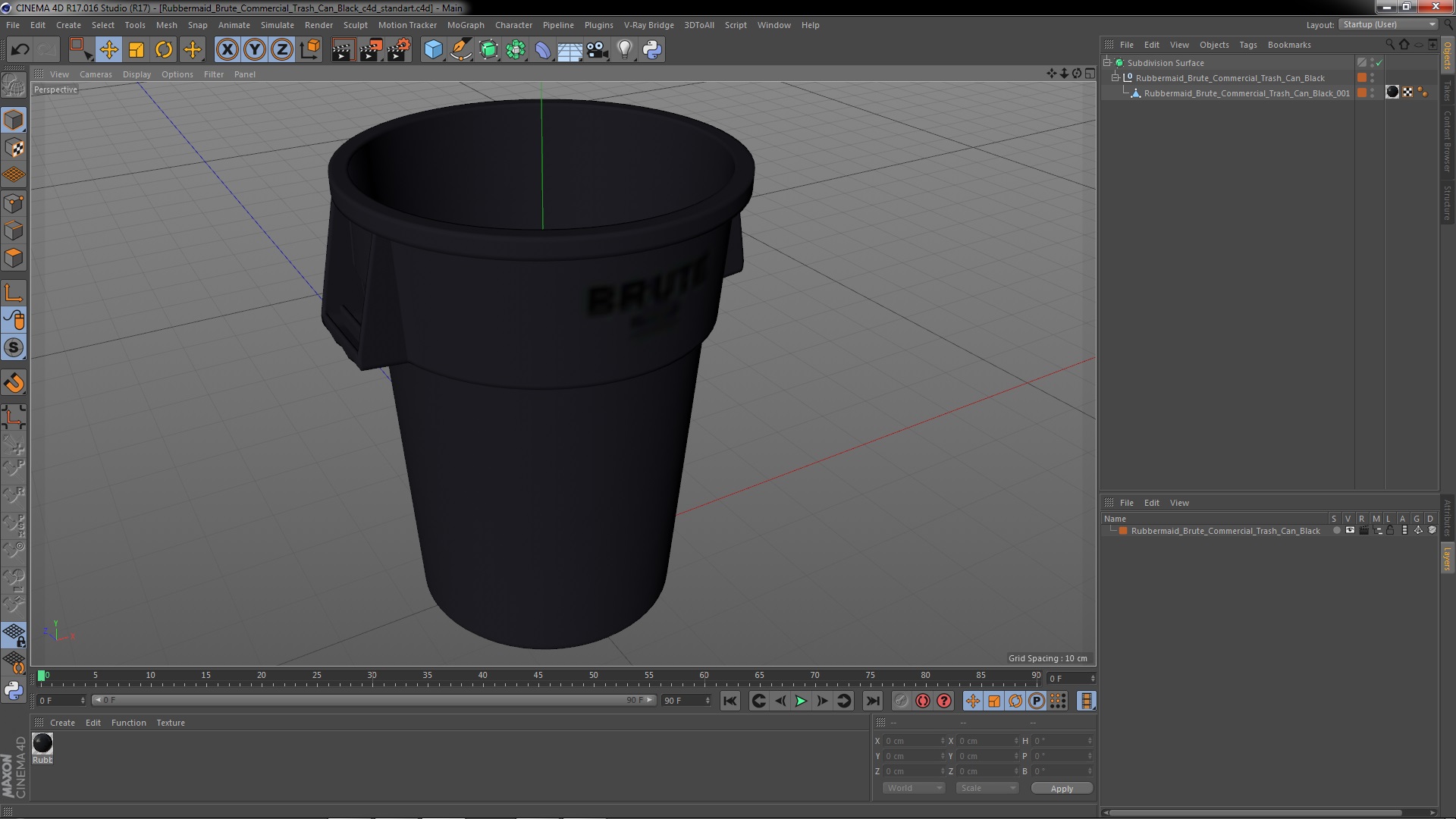Screen dimensions: 1456x819
Task: Open the Sculpt menu
Action: point(355,25)
